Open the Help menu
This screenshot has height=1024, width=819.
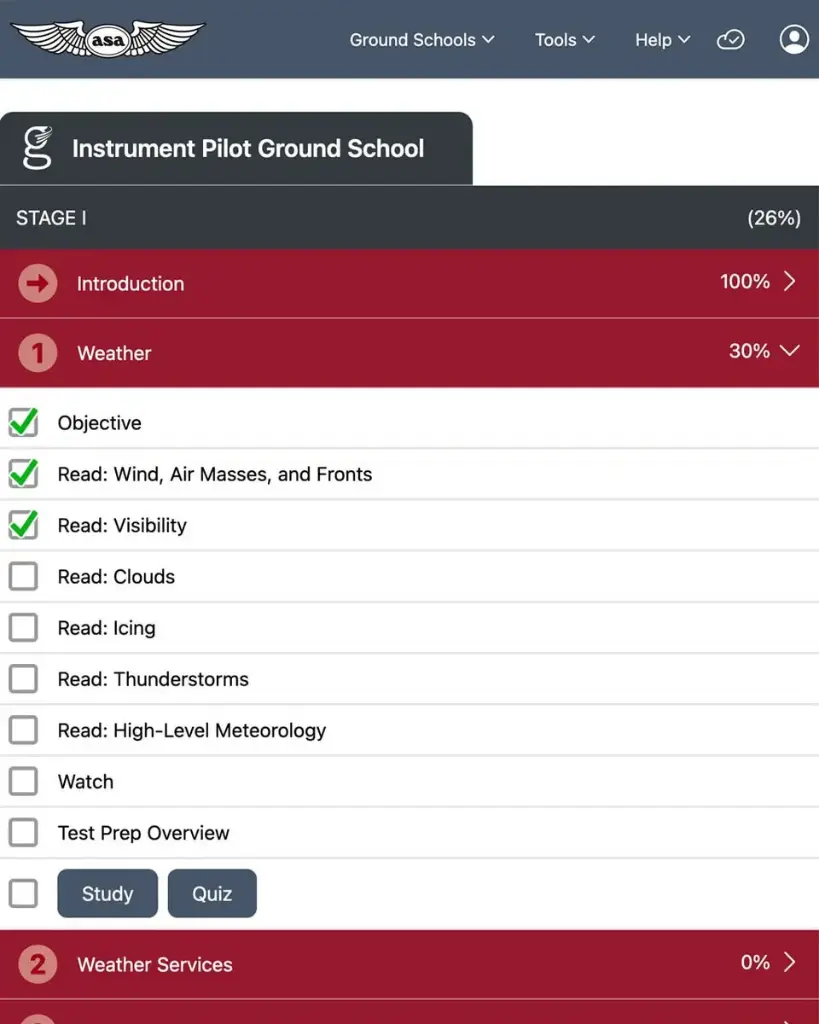pyautogui.click(x=662, y=40)
